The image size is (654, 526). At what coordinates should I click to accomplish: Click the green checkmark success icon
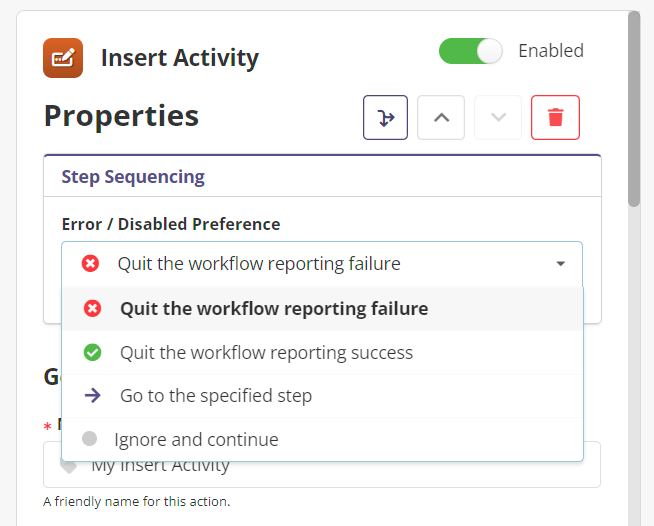[x=93, y=352]
